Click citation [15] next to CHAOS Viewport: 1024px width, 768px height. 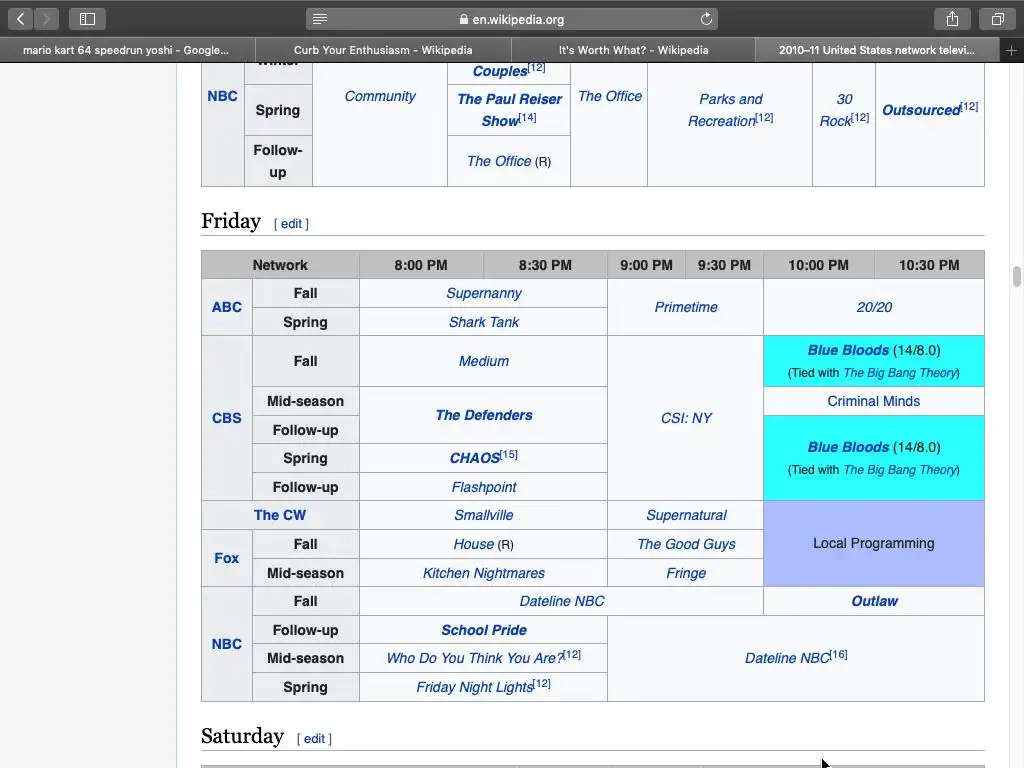(509, 454)
